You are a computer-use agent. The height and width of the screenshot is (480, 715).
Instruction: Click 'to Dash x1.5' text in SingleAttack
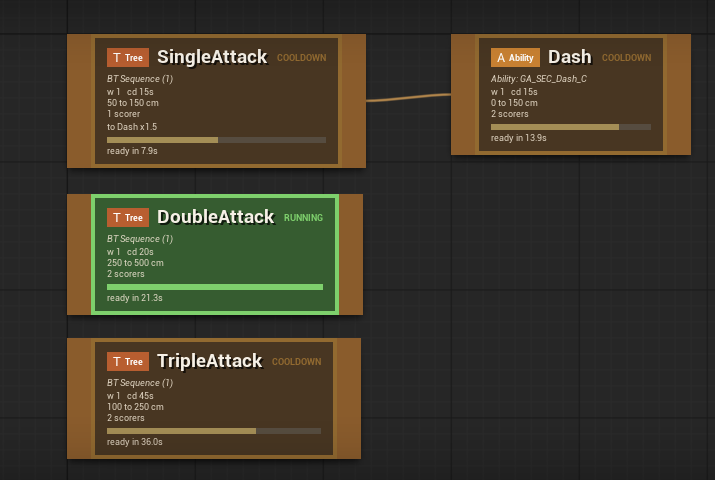[132, 127]
